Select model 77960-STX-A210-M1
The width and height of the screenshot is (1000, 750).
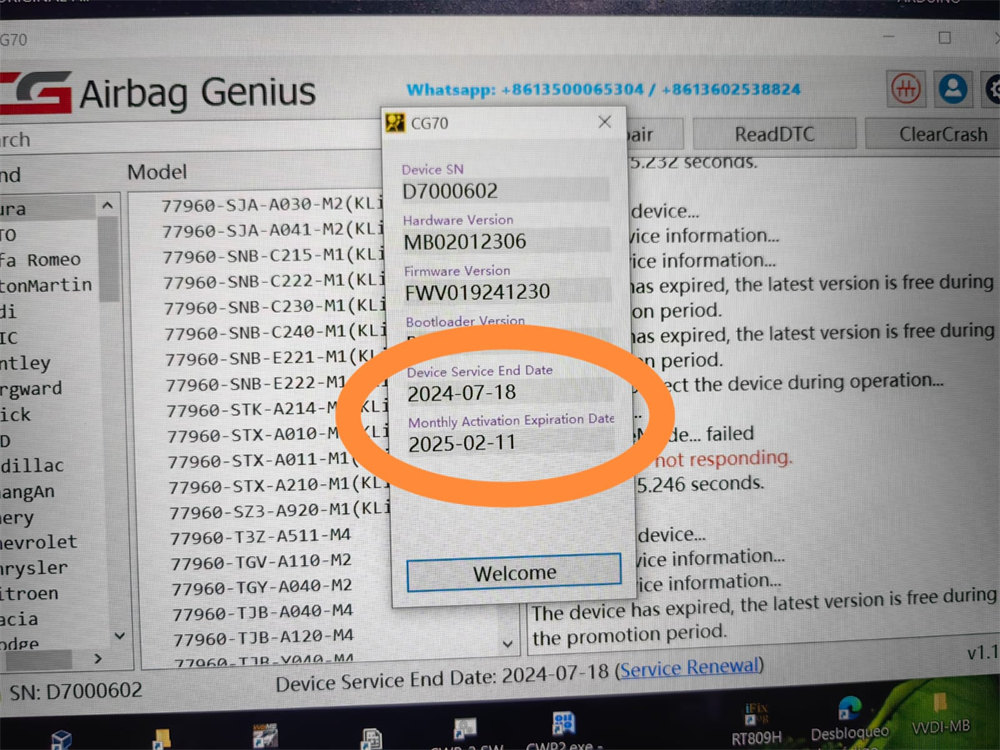pos(277,486)
